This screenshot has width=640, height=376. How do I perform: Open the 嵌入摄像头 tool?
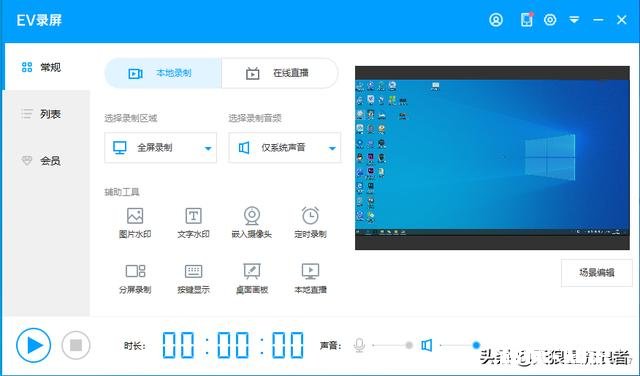click(252, 222)
